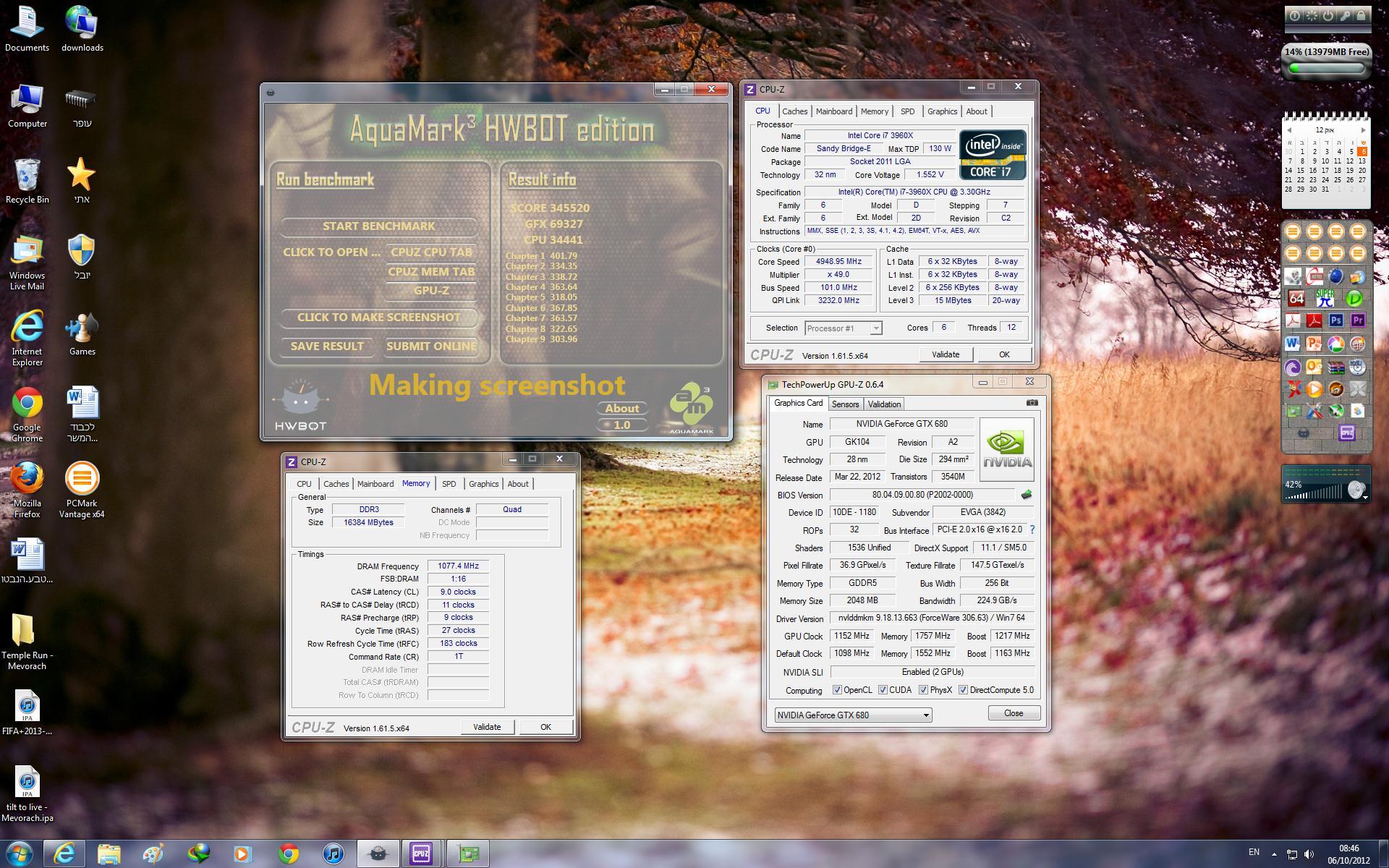Switch to Sensors tab in GPU-Z
The width and height of the screenshot is (1389, 868).
tap(845, 404)
